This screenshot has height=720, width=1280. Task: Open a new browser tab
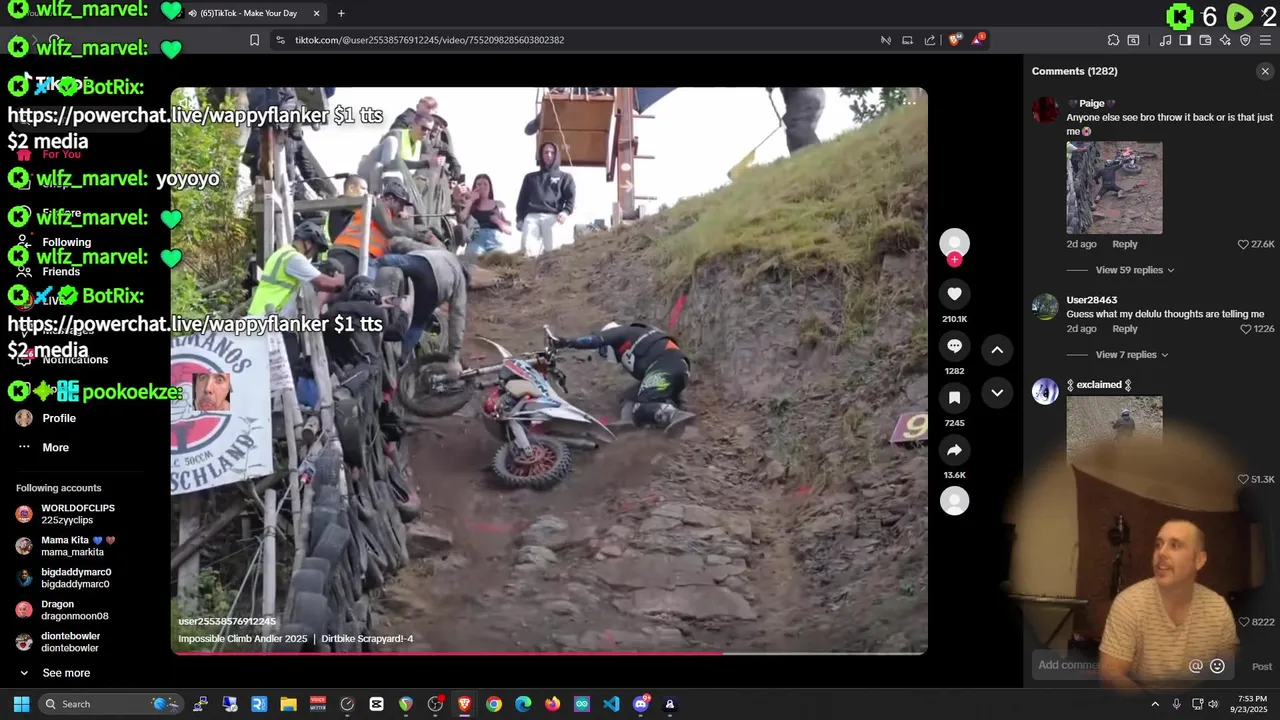(341, 13)
